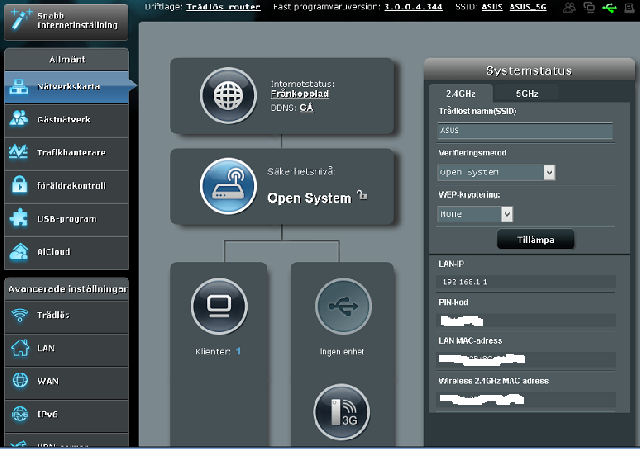Open the AiCloud icon
Screen dimensions: 640x449
tap(19, 251)
